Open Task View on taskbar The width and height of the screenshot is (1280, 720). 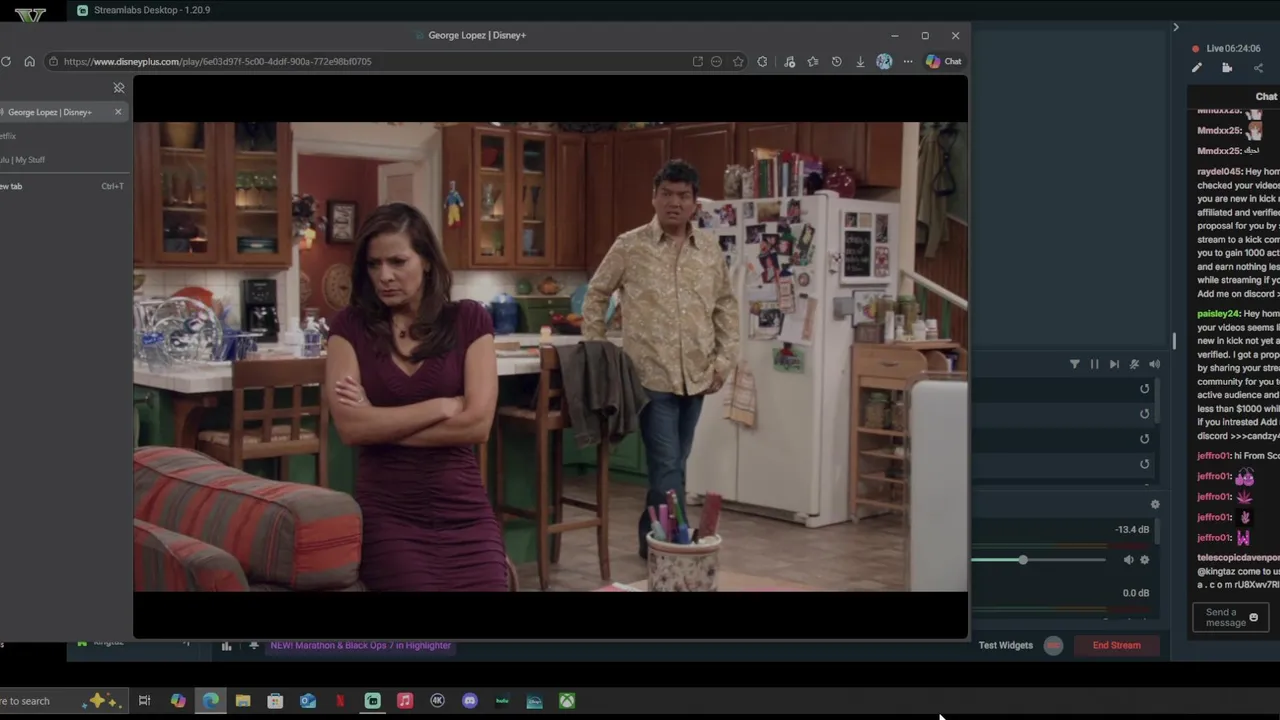[144, 701]
